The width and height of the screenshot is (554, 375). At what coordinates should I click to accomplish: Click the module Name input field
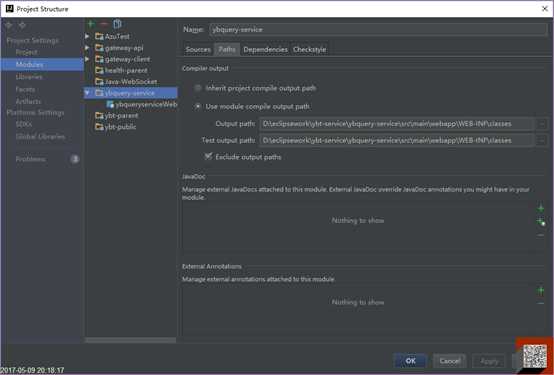pos(378,30)
